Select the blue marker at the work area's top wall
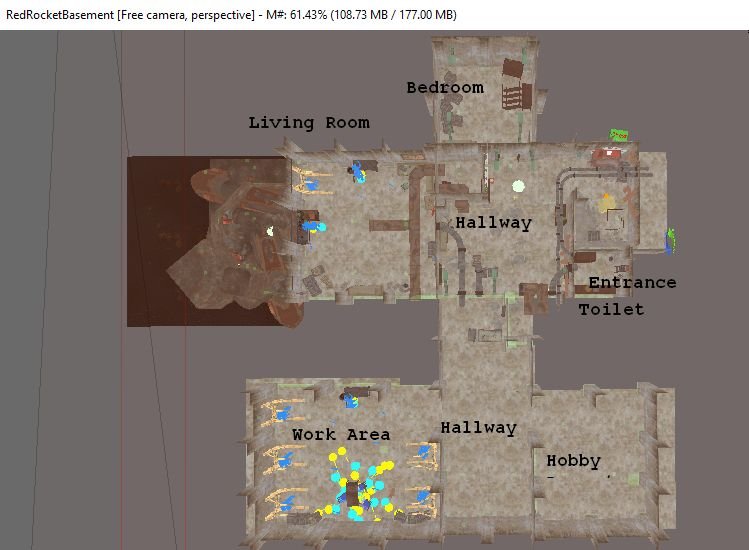Image resolution: width=749 pixels, height=550 pixels. click(x=351, y=400)
